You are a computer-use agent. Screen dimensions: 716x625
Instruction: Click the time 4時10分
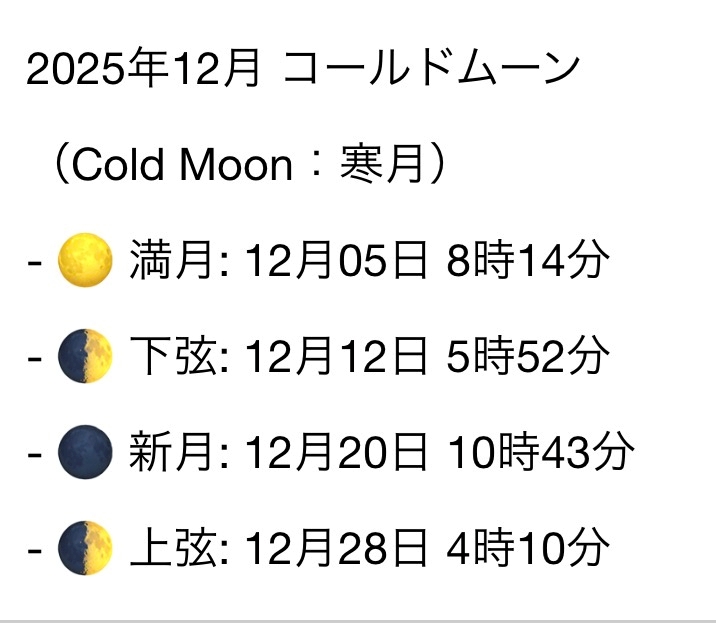coord(528,547)
